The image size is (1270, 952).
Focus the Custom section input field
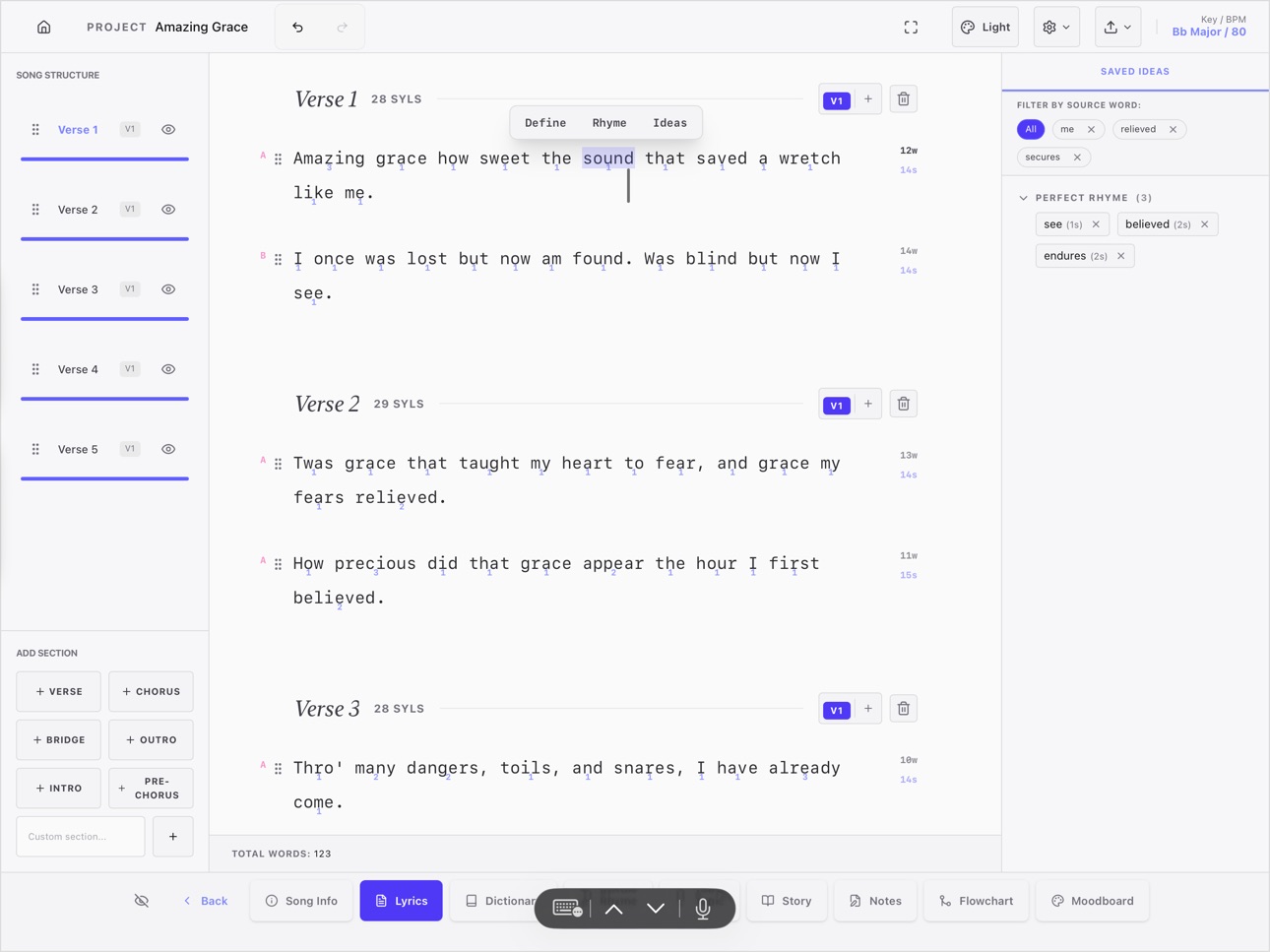(x=81, y=837)
